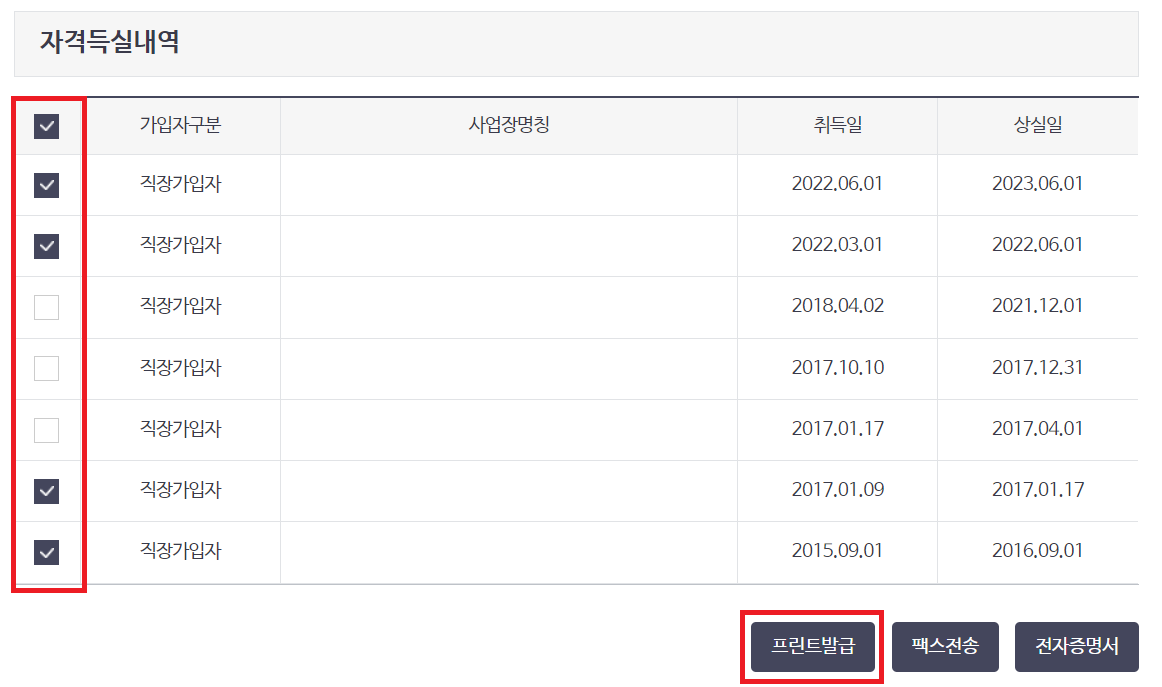Screen dimensions: 1162x687
Task: Select the row with 상실일 2021.12.01
Action: pos(45,307)
